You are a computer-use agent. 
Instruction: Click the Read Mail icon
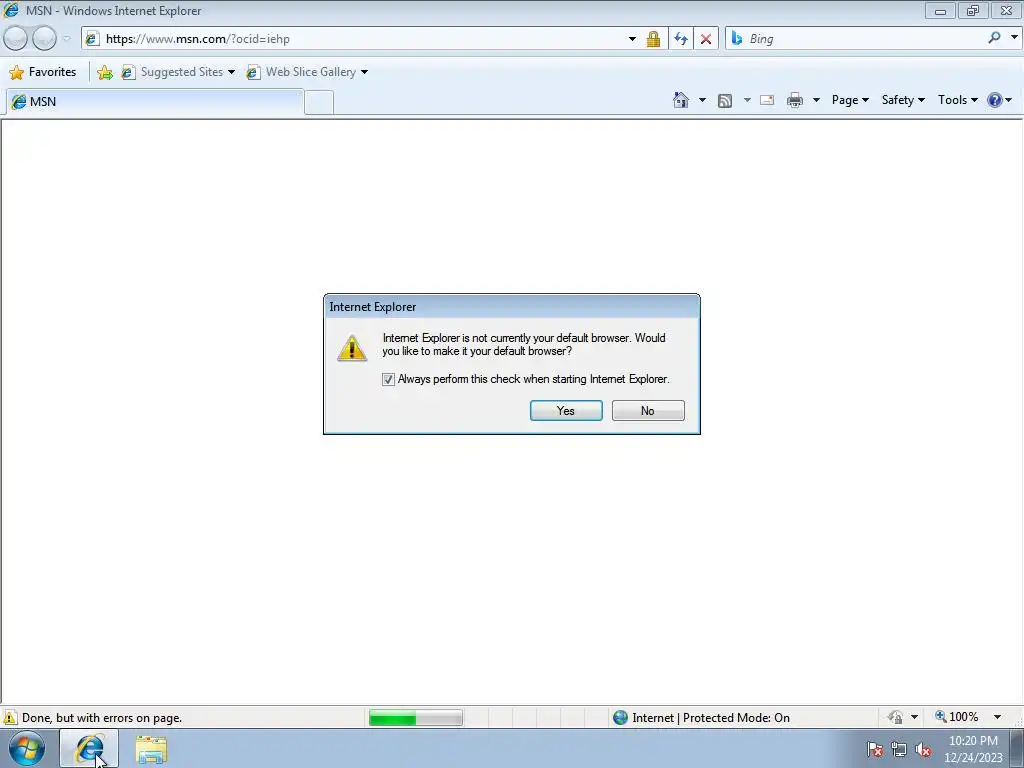pos(767,100)
